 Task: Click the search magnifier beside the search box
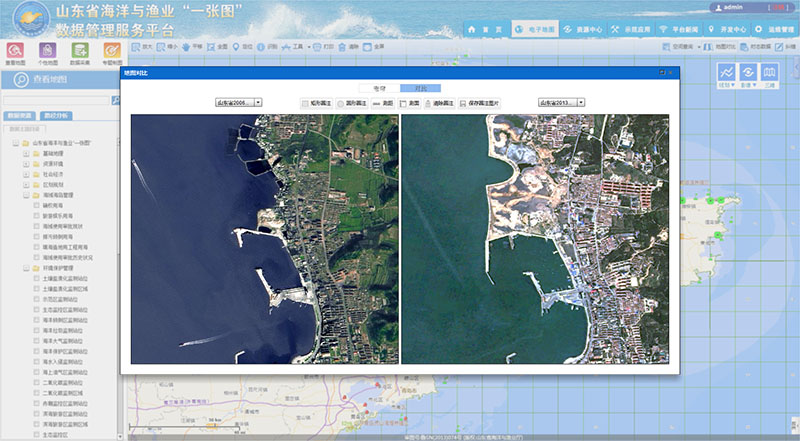click(x=116, y=101)
